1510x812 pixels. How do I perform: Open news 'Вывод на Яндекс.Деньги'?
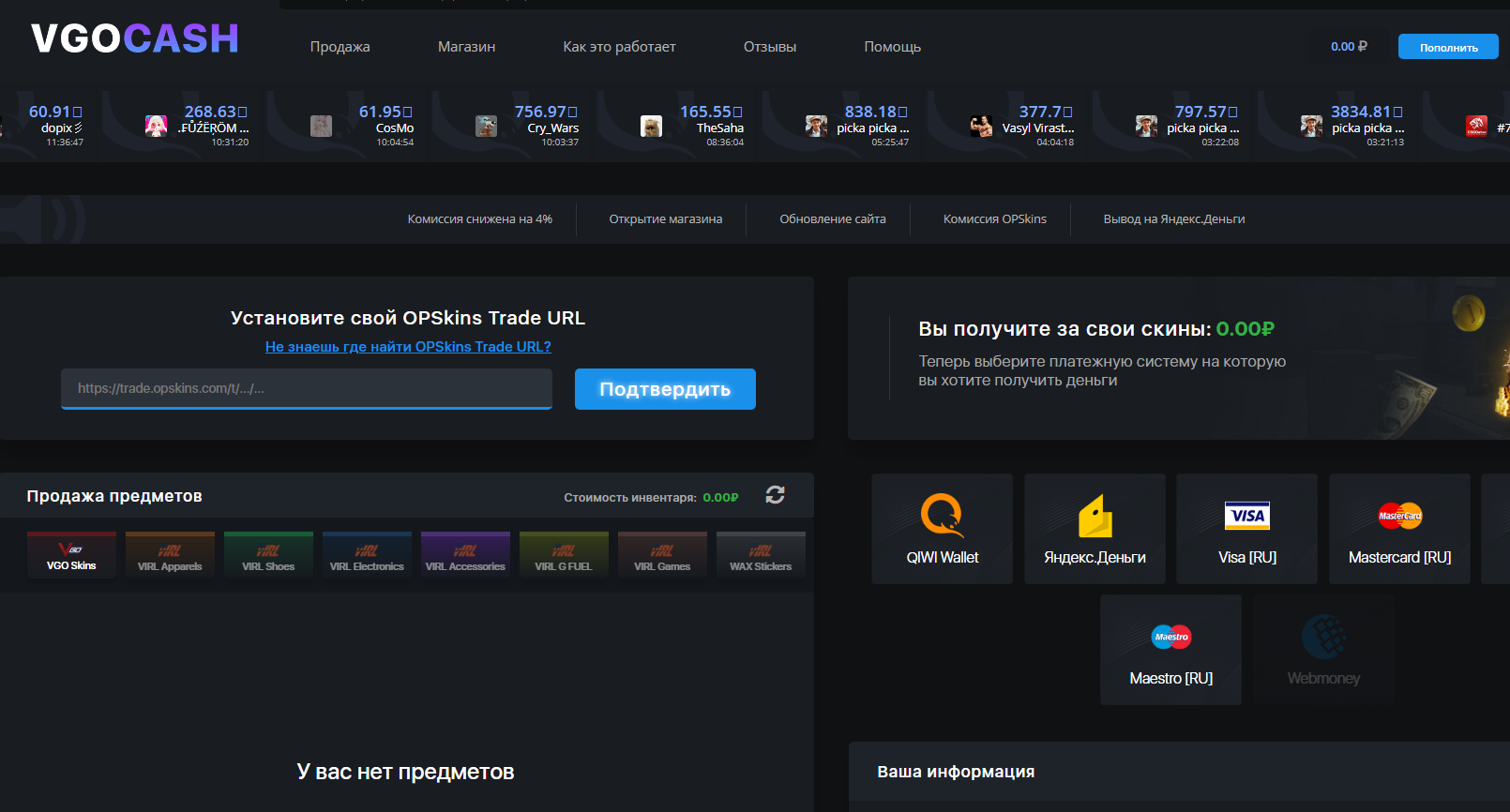(1174, 219)
